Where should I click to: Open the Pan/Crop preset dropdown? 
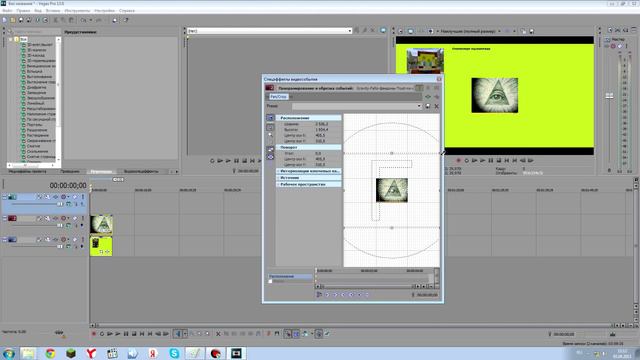coord(419,106)
